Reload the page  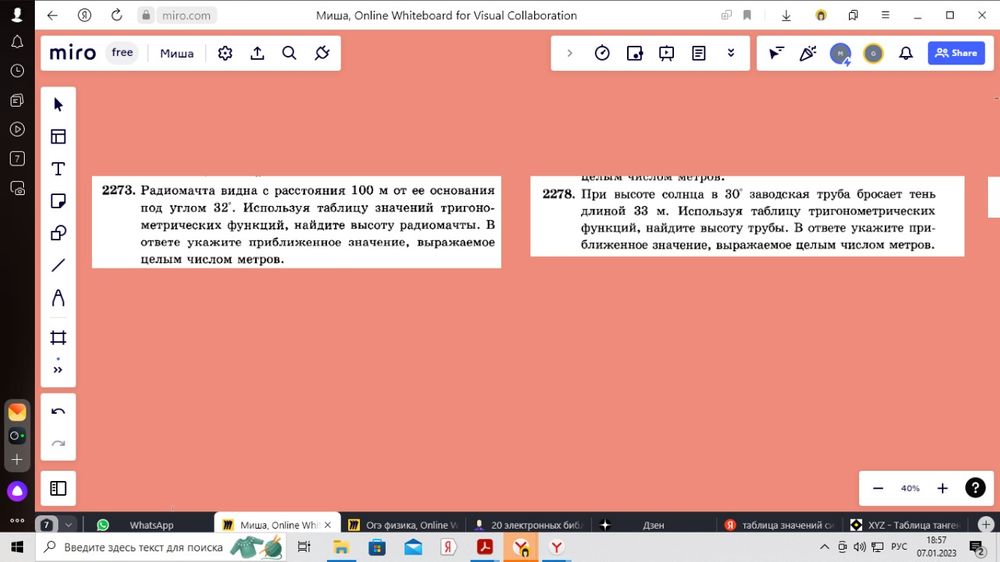point(117,15)
